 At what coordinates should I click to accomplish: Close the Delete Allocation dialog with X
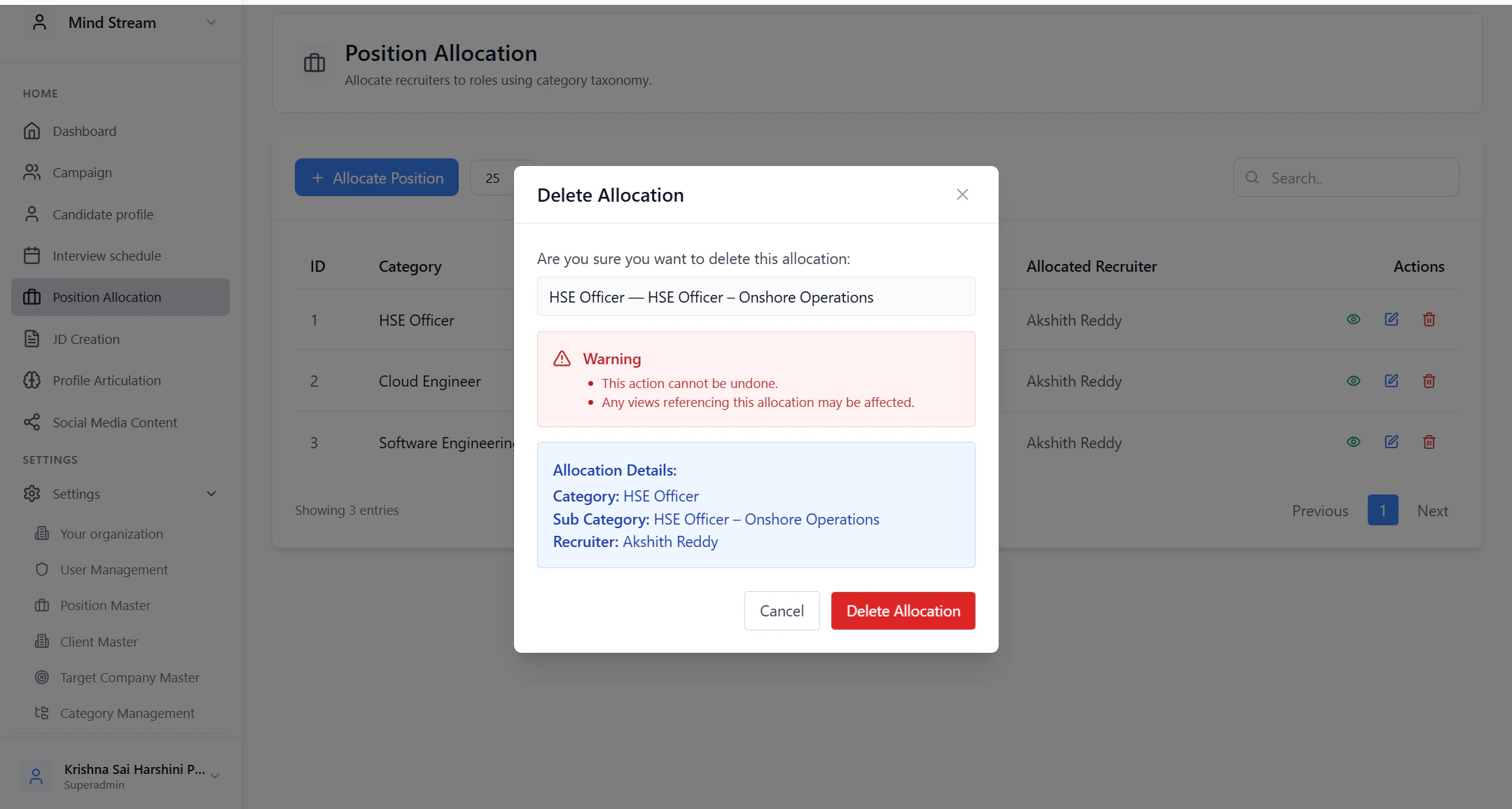(962, 195)
